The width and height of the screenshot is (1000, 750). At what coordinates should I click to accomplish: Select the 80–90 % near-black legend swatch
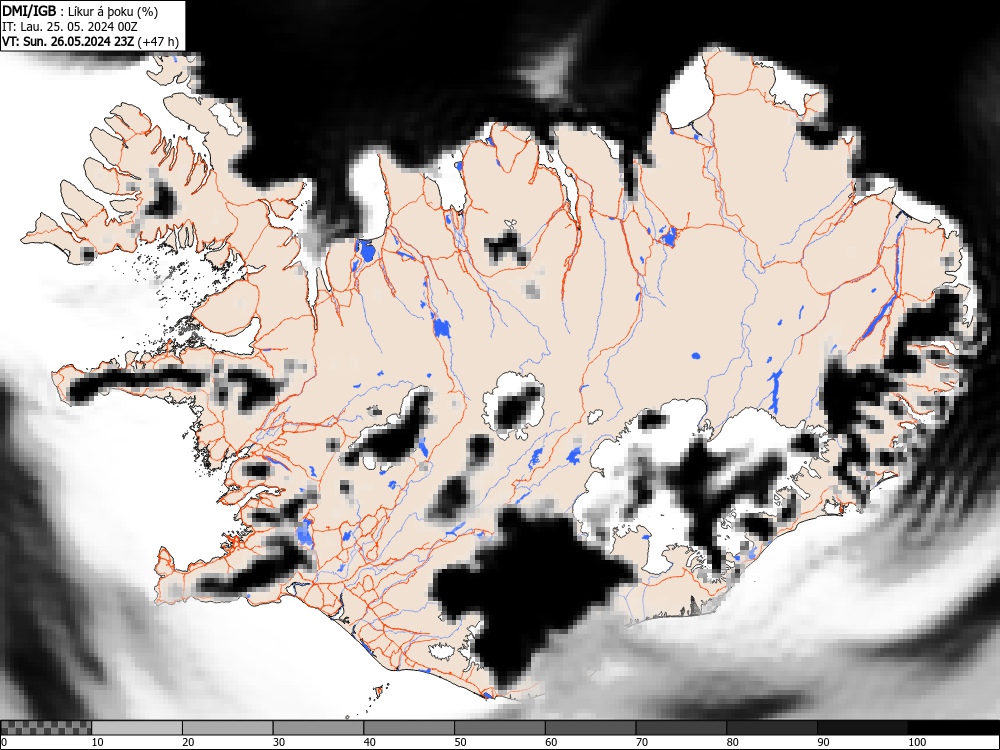(x=771, y=728)
